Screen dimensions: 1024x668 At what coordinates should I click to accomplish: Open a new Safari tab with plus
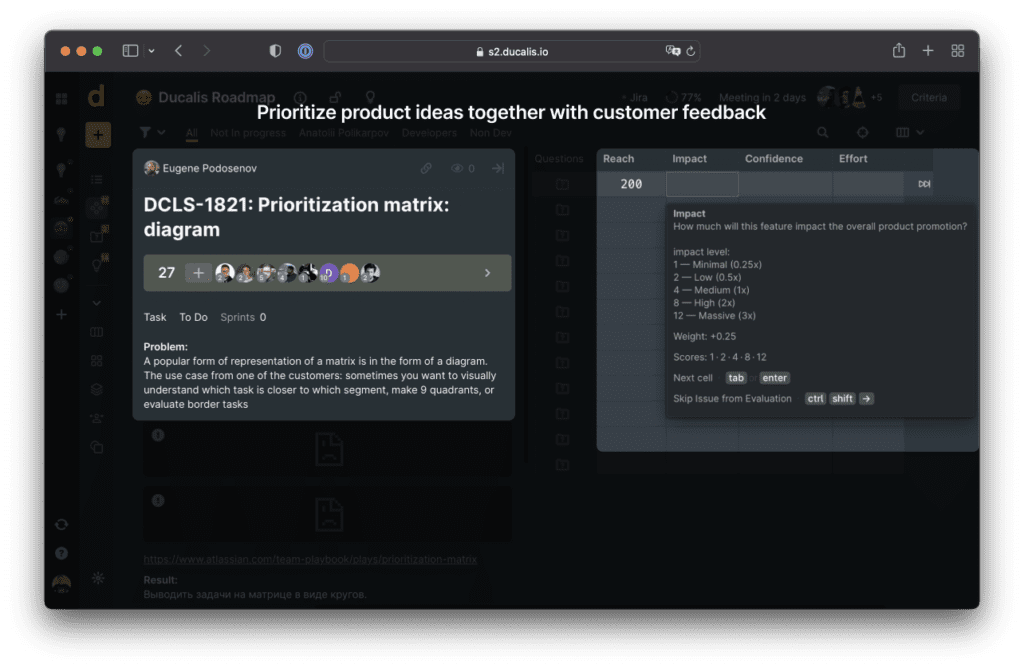click(x=928, y=51)
